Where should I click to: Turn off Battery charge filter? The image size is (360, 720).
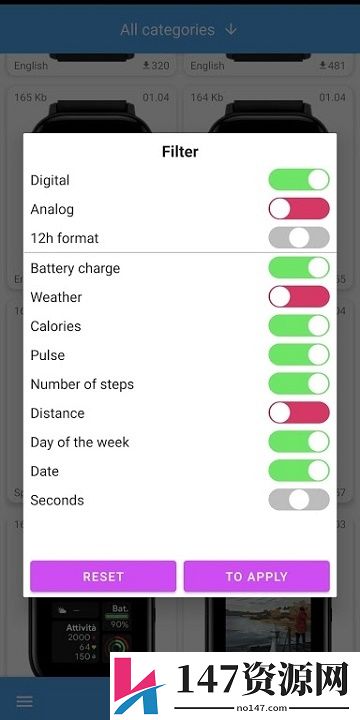click(x=299, y=268)
